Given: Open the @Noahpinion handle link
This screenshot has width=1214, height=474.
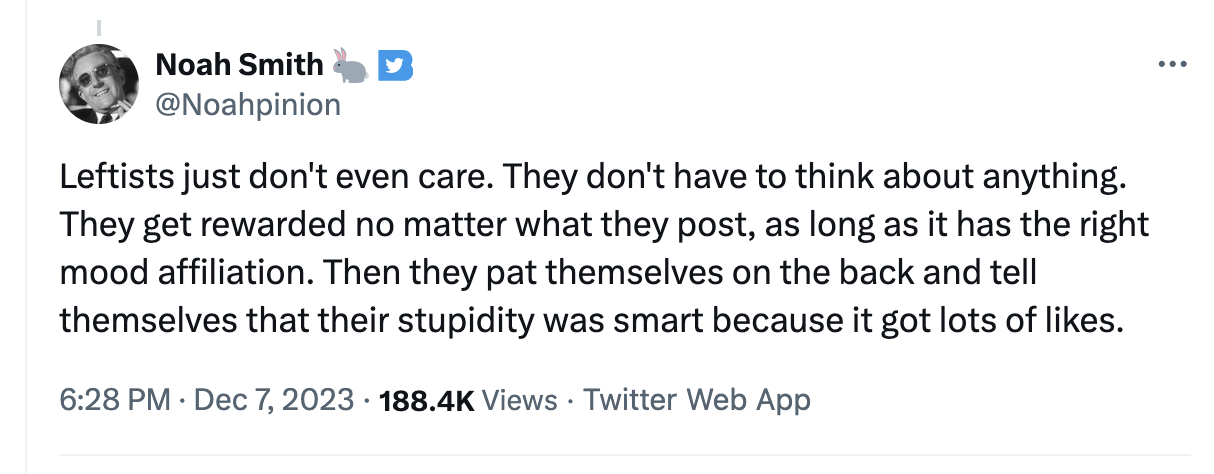Looking at the screenshot, I should pyautogui.click(x=248, y=103).
